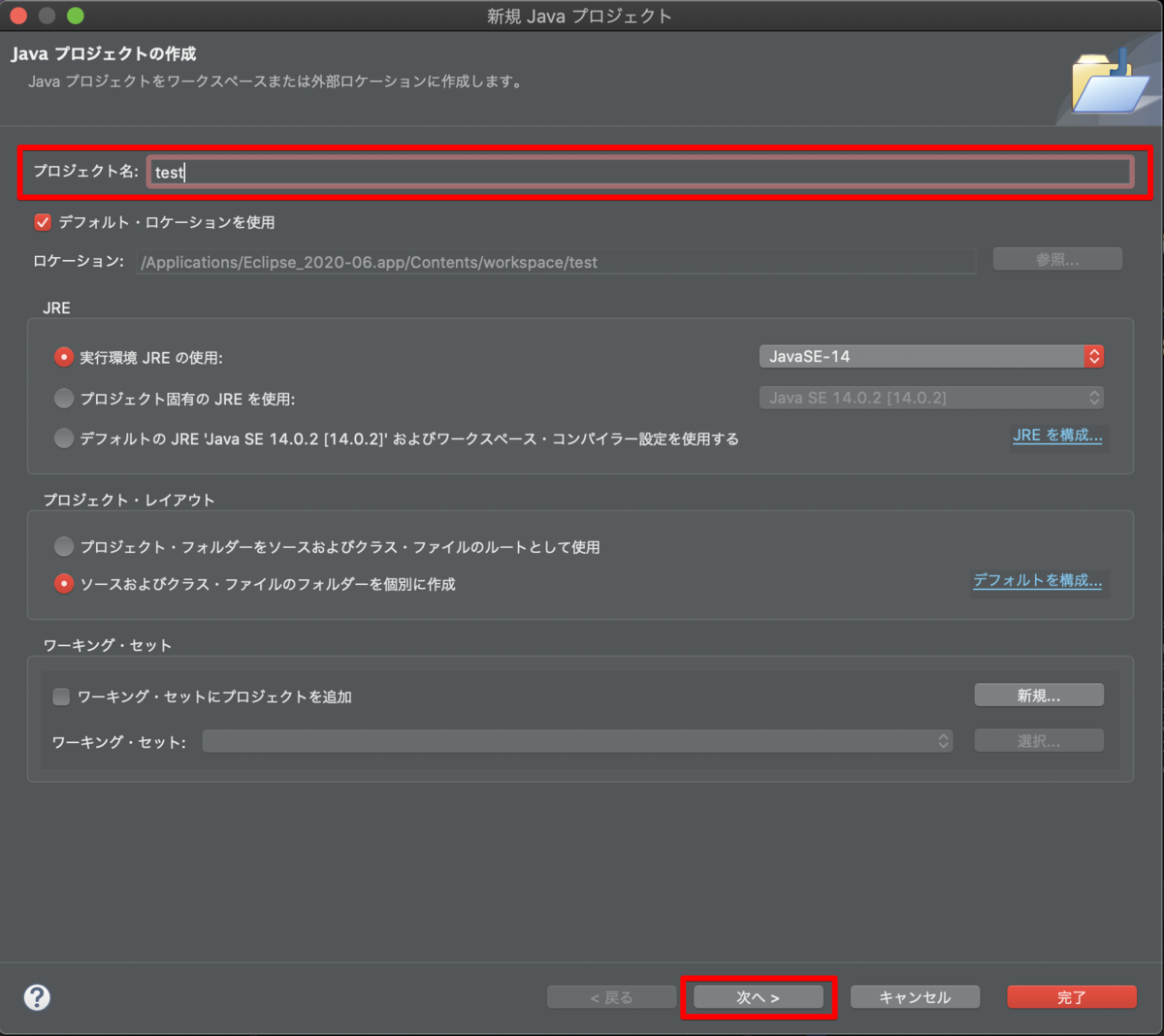The height and width of the screenshot is (1036, 1164).
Task: Select ソースおよびクラス・ファイルのフォルダーを個別に作成 radio
Action: pyautogui.click(x=64, y=583)
